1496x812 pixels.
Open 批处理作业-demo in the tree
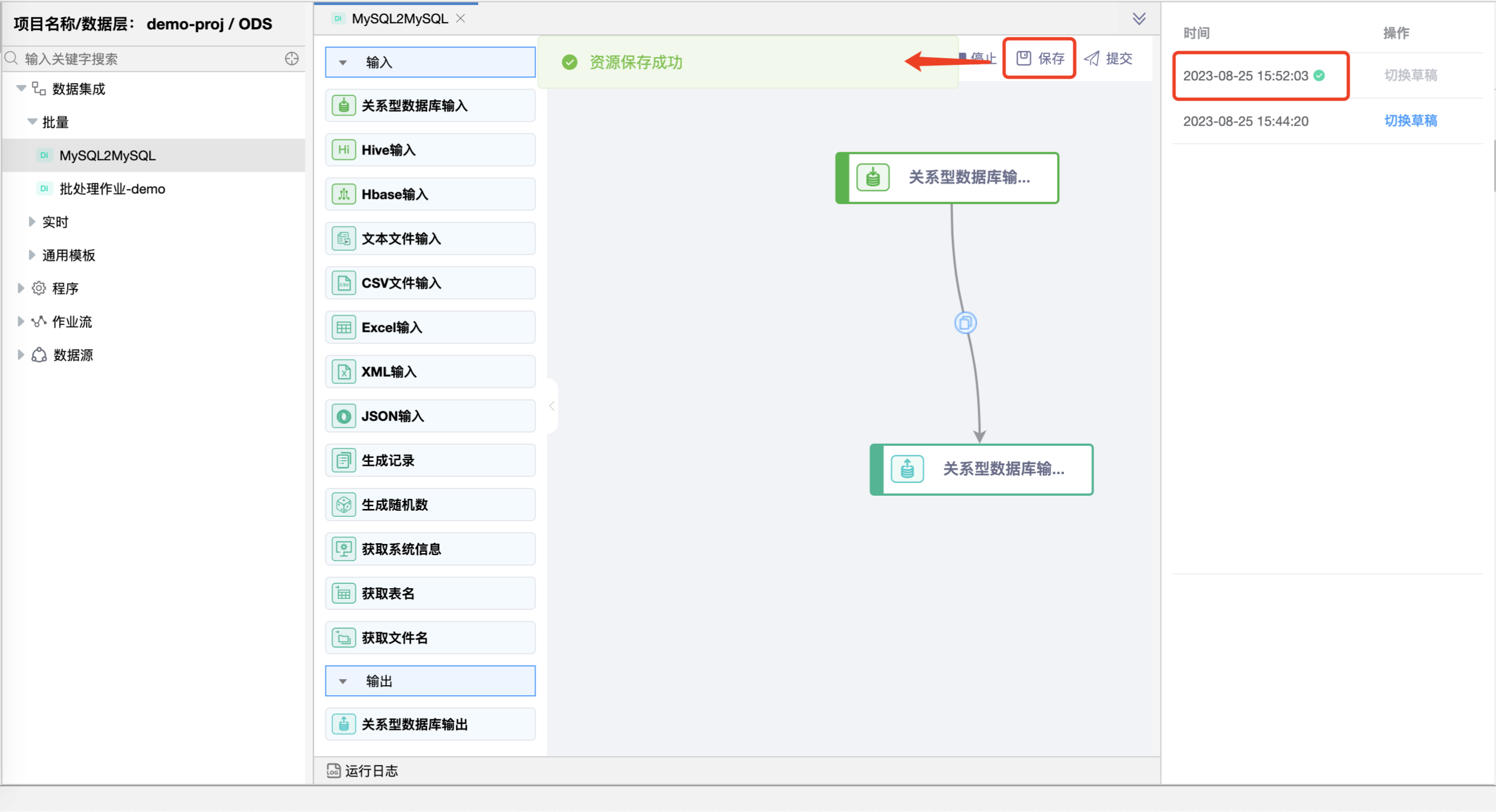[x=112, y=189]
